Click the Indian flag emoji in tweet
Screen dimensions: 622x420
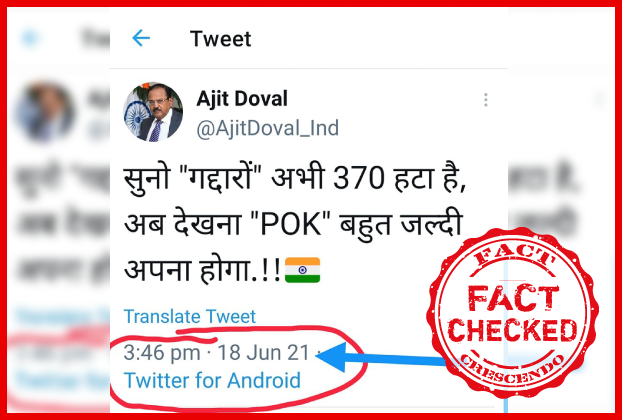[302, 270]
